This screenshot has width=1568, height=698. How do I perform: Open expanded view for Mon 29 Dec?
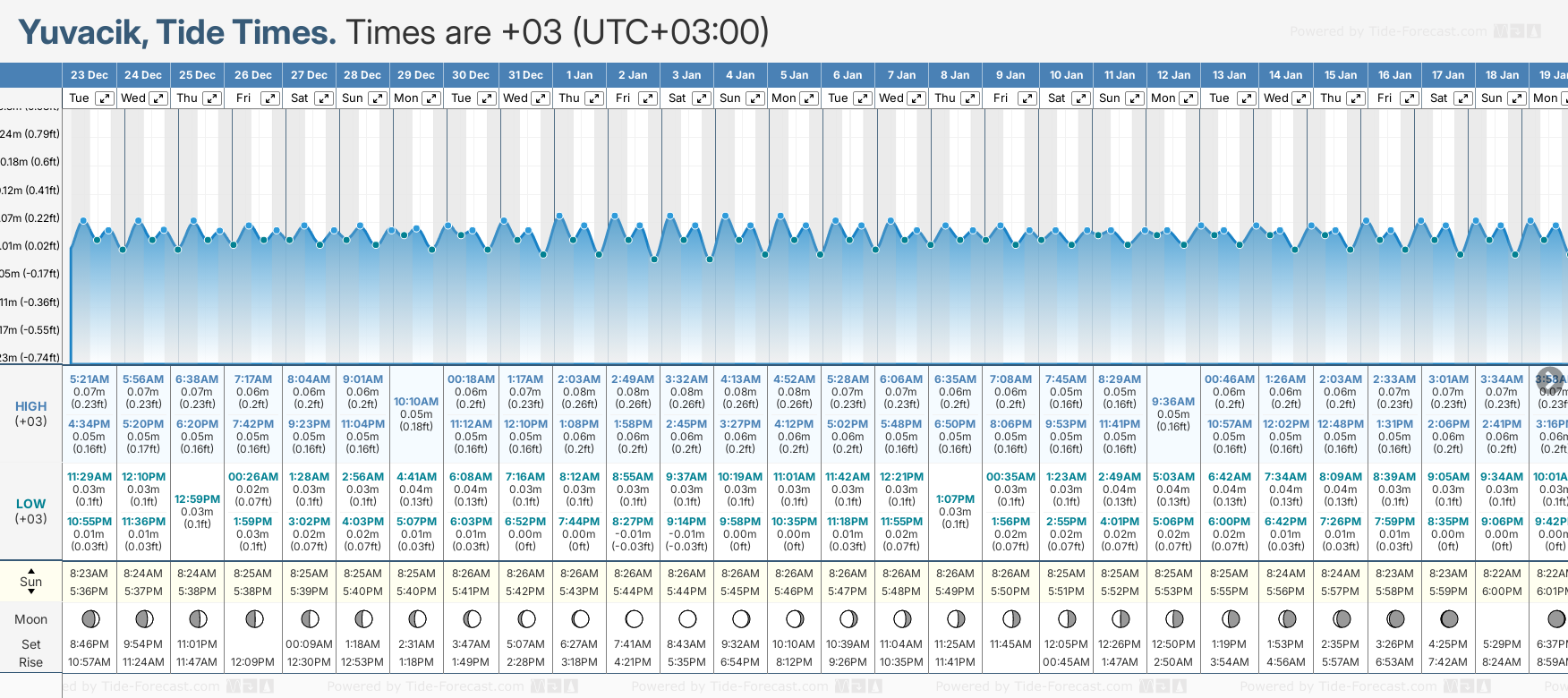430,98
